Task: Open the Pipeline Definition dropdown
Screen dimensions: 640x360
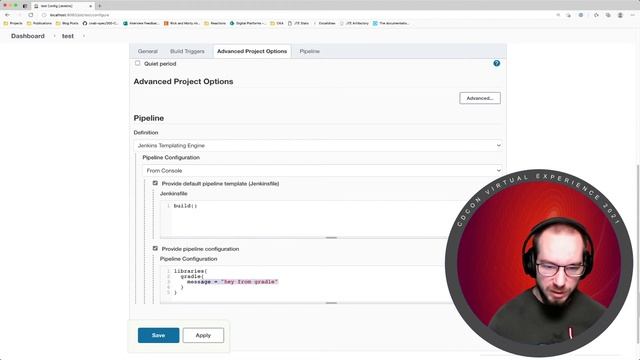Action: 318,145
